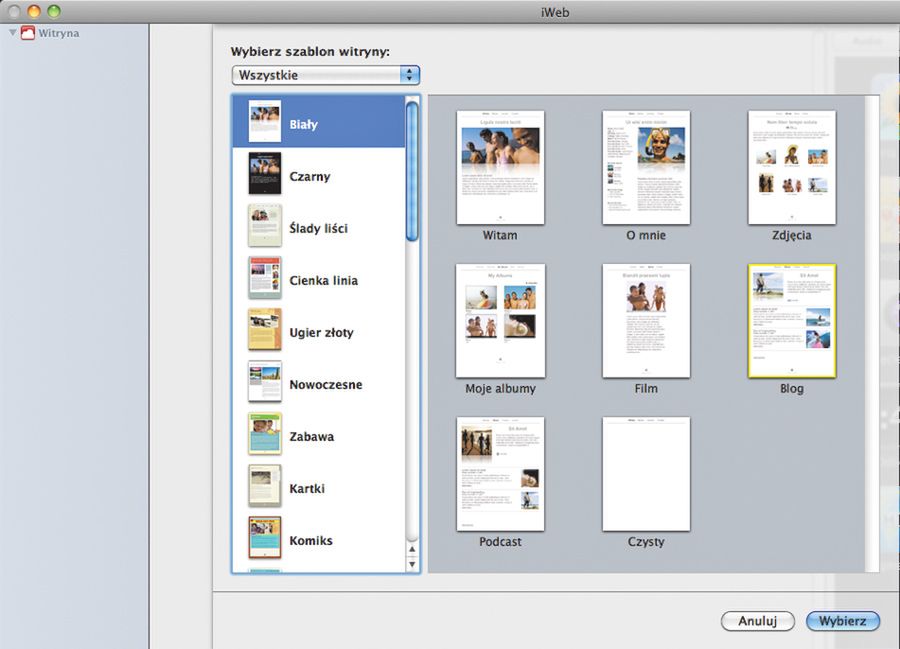Screen dimensions: 900x649
Task: Minimize the iWeb window with yellow button
Action: [34, 11]
